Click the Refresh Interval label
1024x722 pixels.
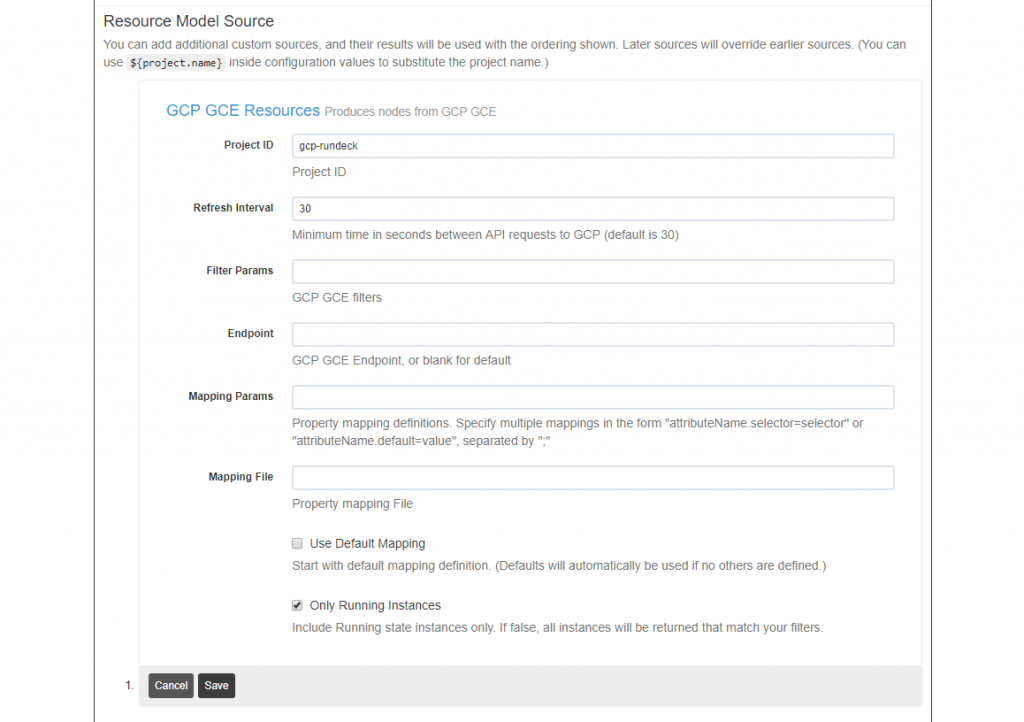(x=233, y=208)
